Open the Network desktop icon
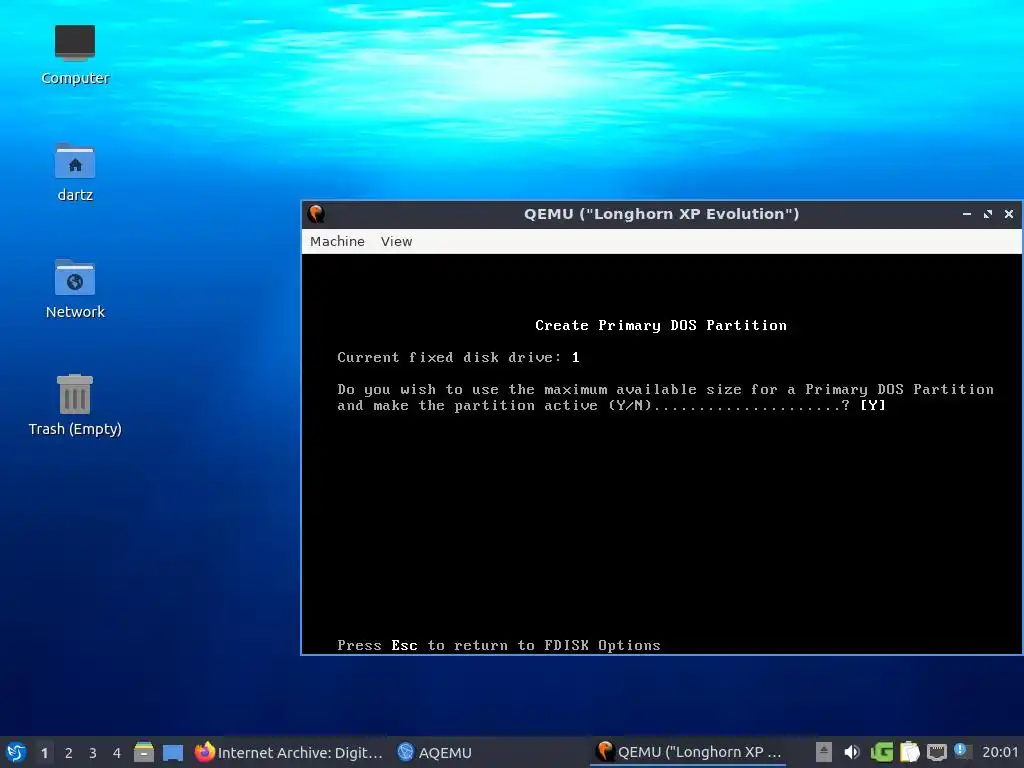Viewport: 1024px width, 768px height. click(x=75, y=289)
